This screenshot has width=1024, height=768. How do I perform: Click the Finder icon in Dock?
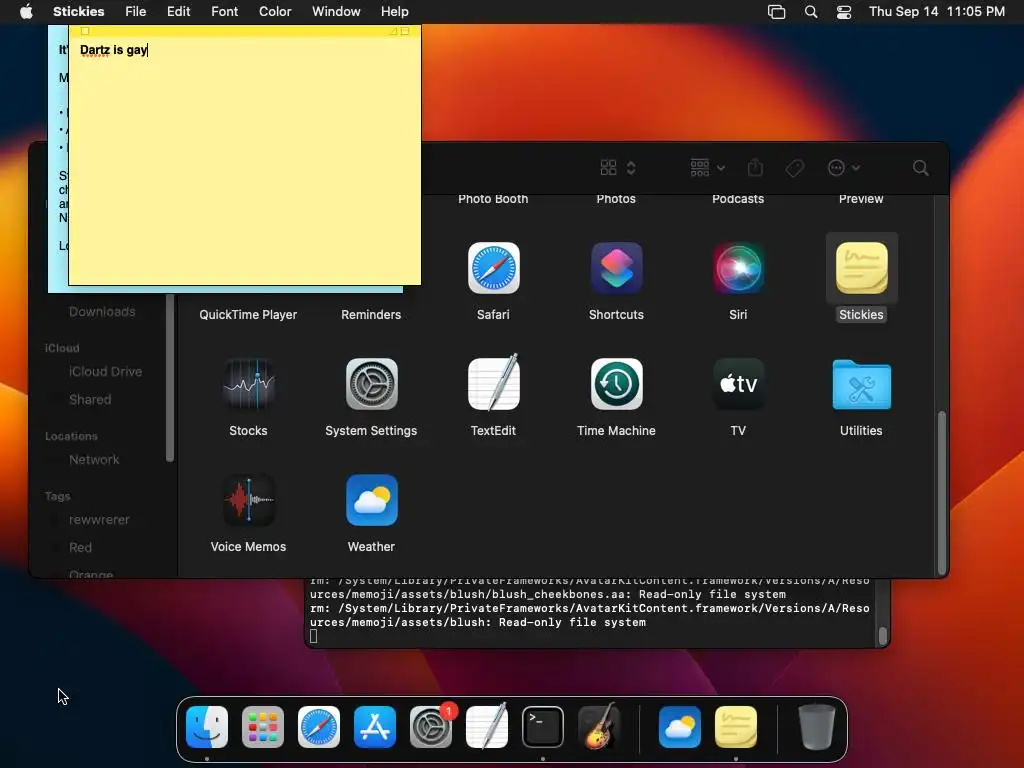(207, 727)
